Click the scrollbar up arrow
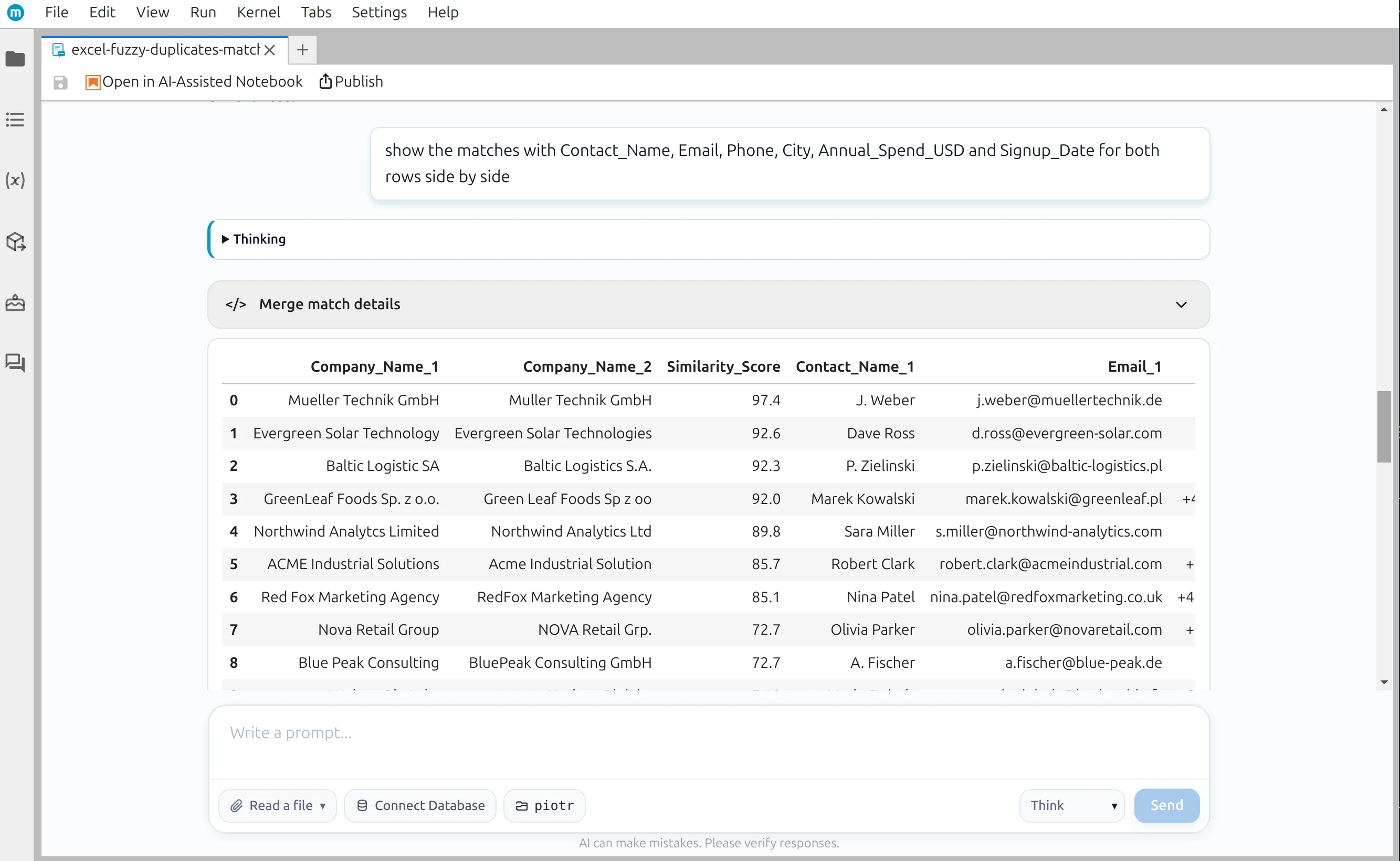The image size is (1400, 861). [1384, 109]
